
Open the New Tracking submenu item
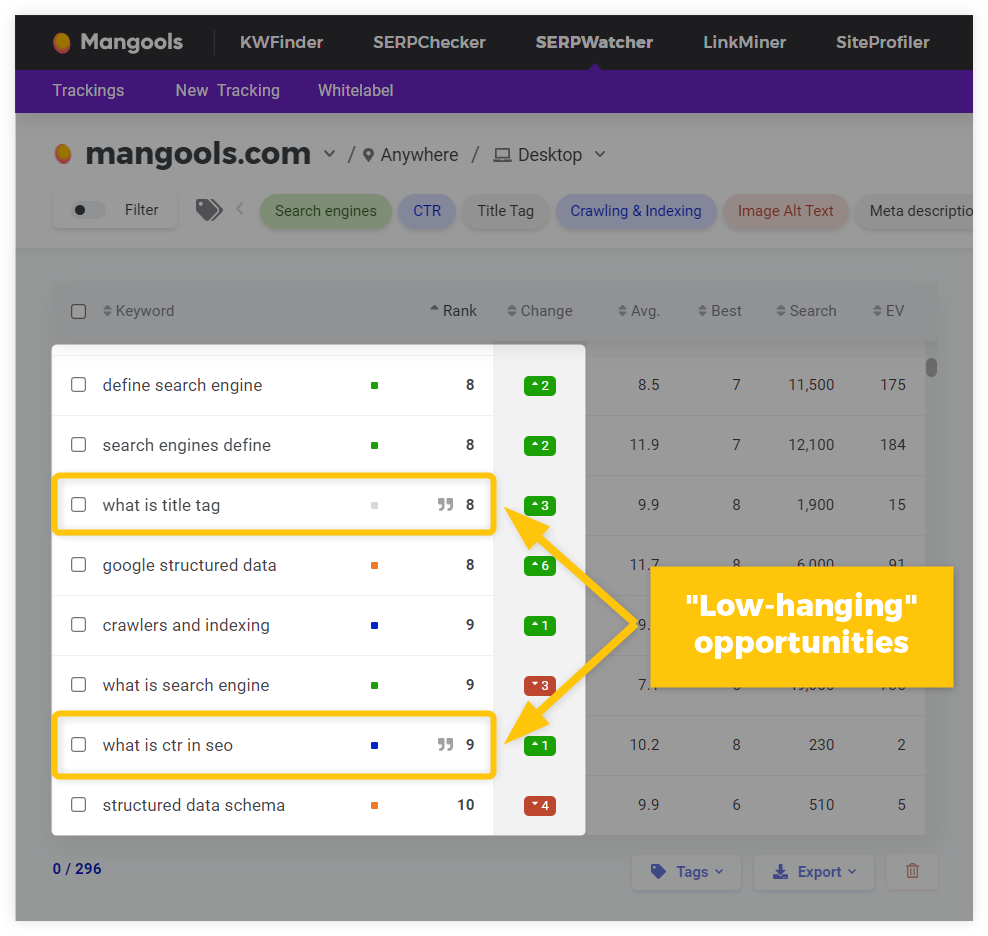227,91
